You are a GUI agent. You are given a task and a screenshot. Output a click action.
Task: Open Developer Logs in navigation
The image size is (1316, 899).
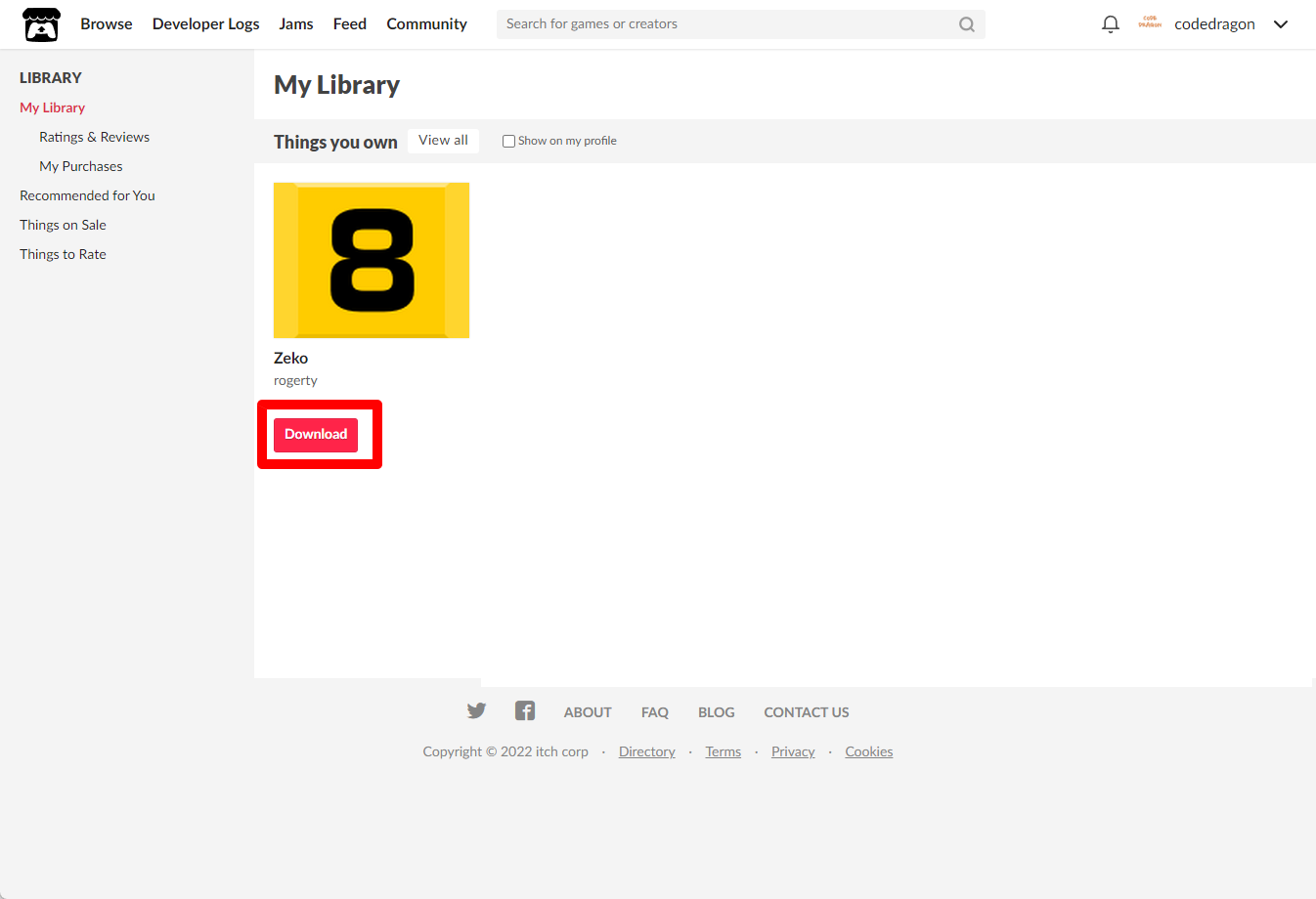pyautogui.click(x=206, y=24)
